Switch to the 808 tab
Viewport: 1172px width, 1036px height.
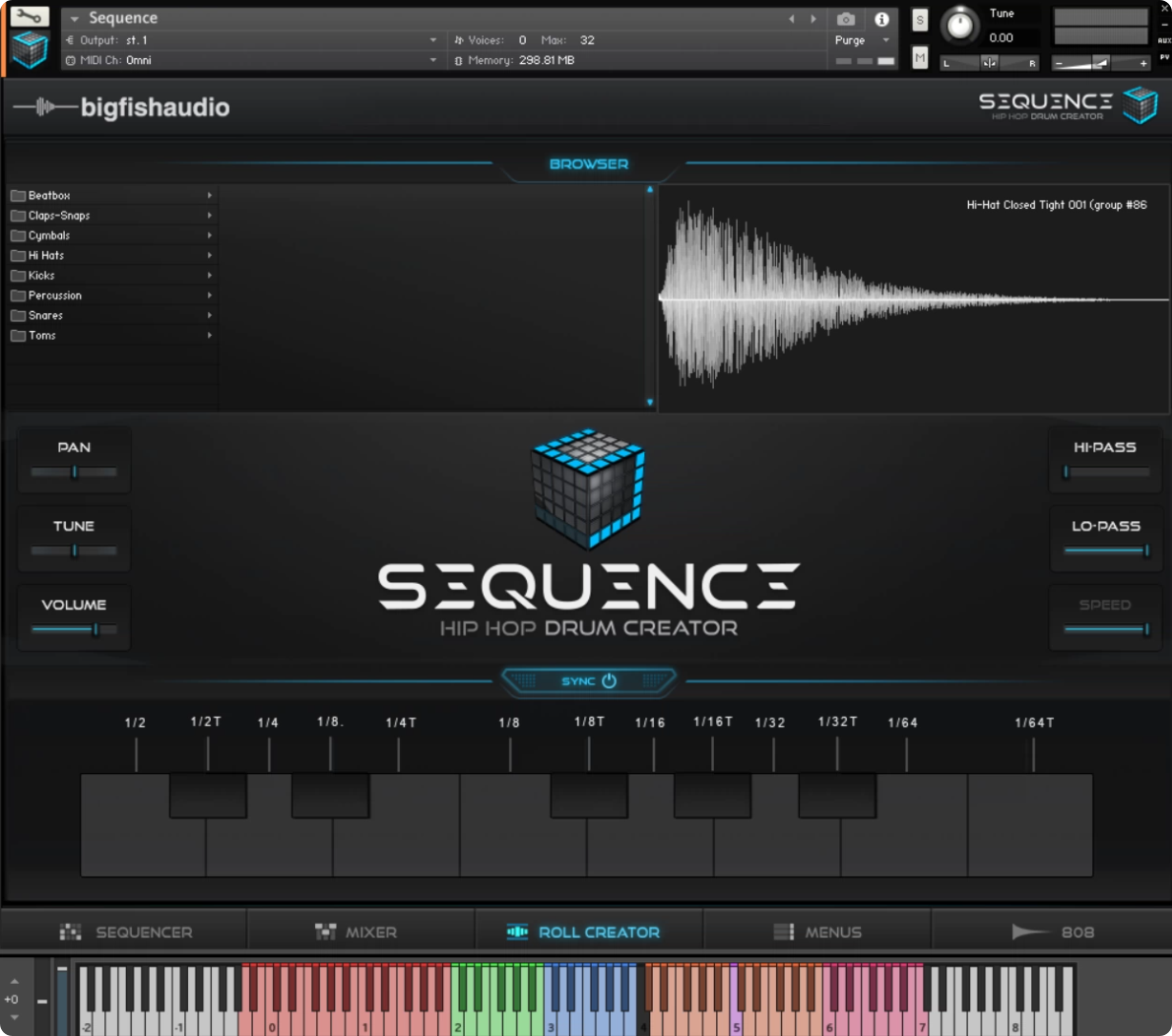1051,932
